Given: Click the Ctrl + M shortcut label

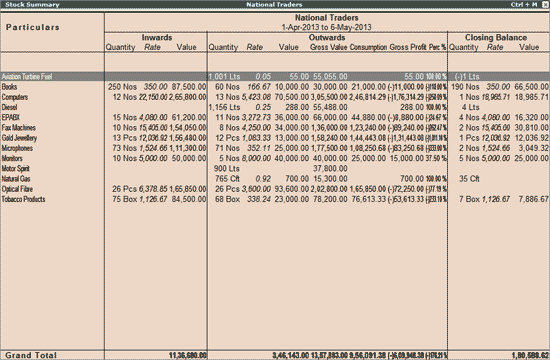Looking at the screenshot, I should click(x=524, y=5).
